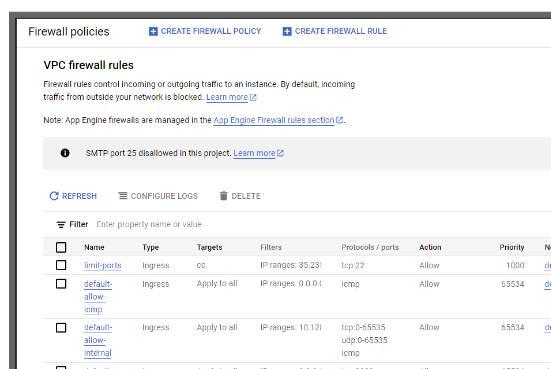The width and height of the screenshot is (551, 369).
Task: Click external link icon after traffic Learn more
Action: tap(253, 97)
